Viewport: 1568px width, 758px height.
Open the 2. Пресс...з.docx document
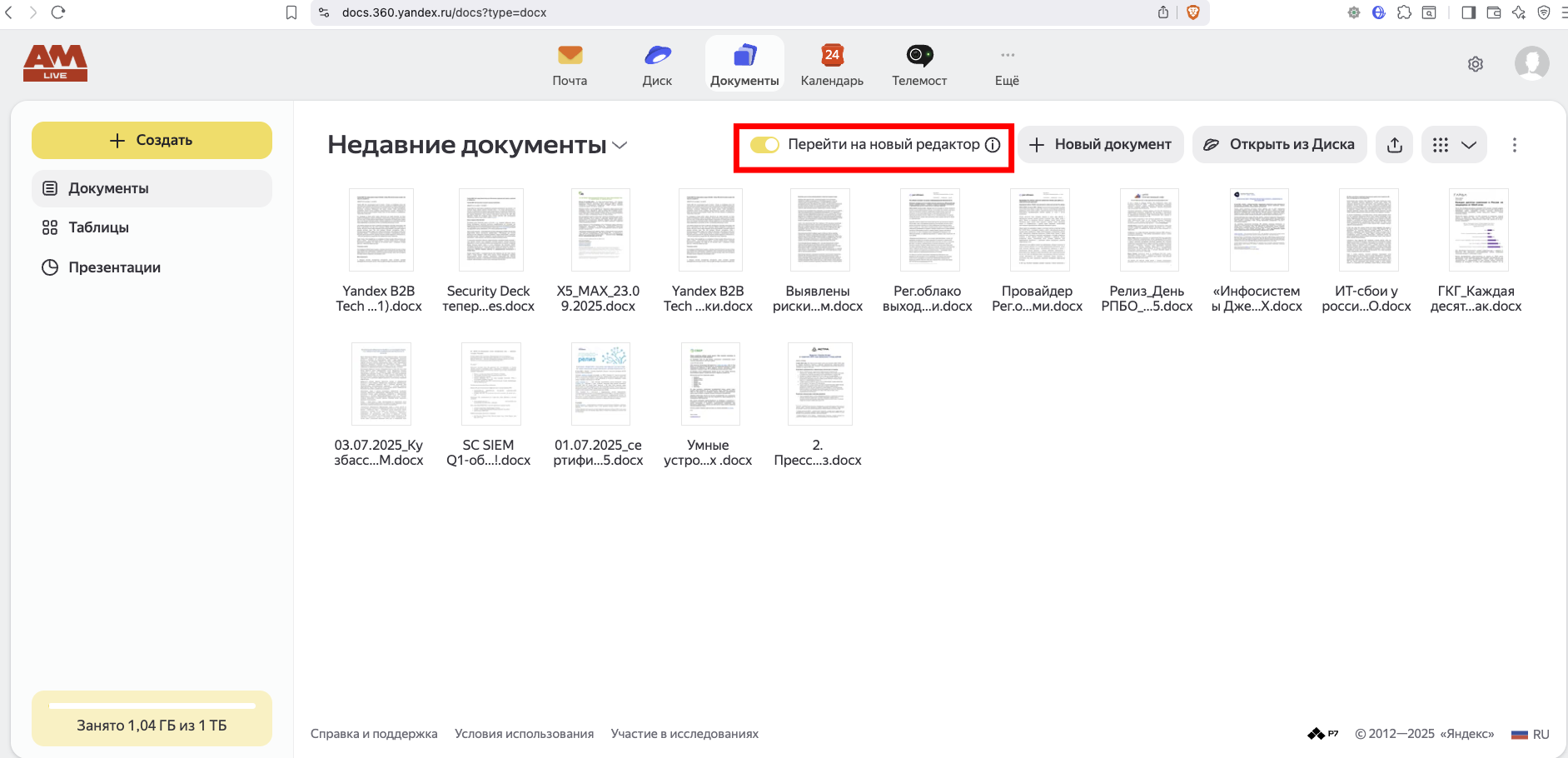(819, 405)
